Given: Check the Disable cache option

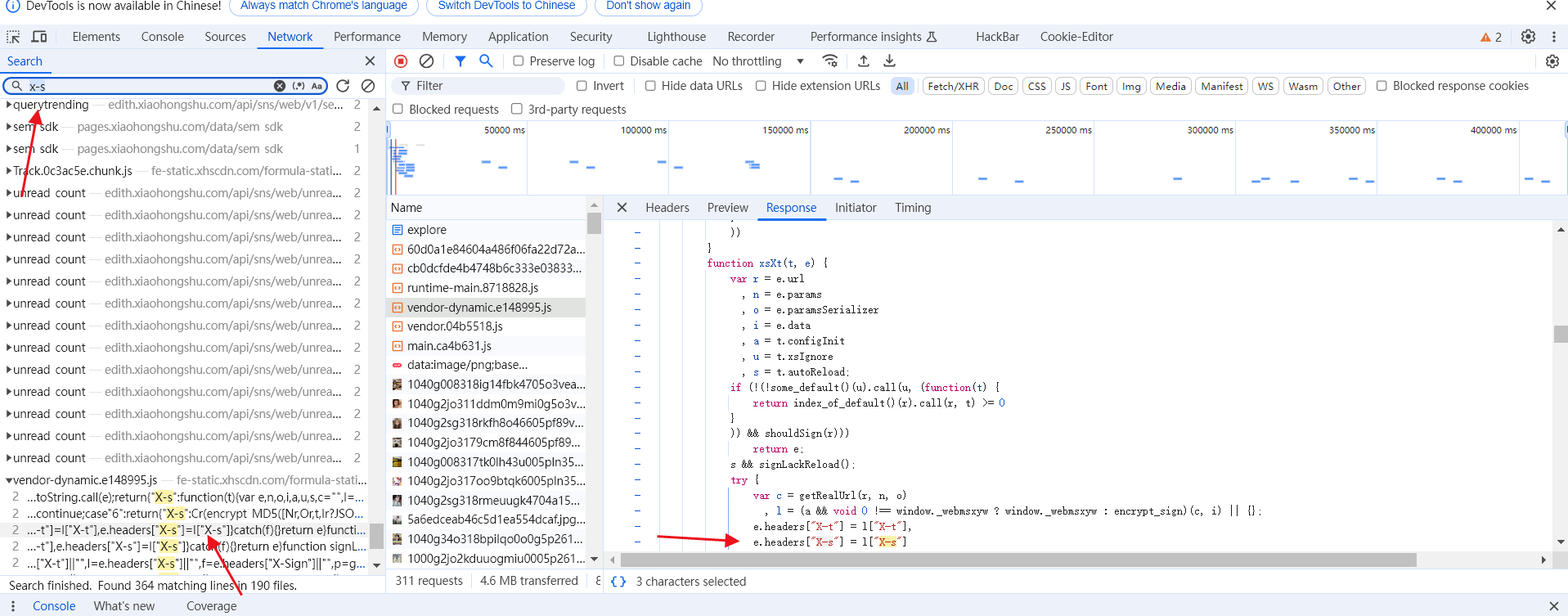Looking at the screenshot, I should (619, 61).
